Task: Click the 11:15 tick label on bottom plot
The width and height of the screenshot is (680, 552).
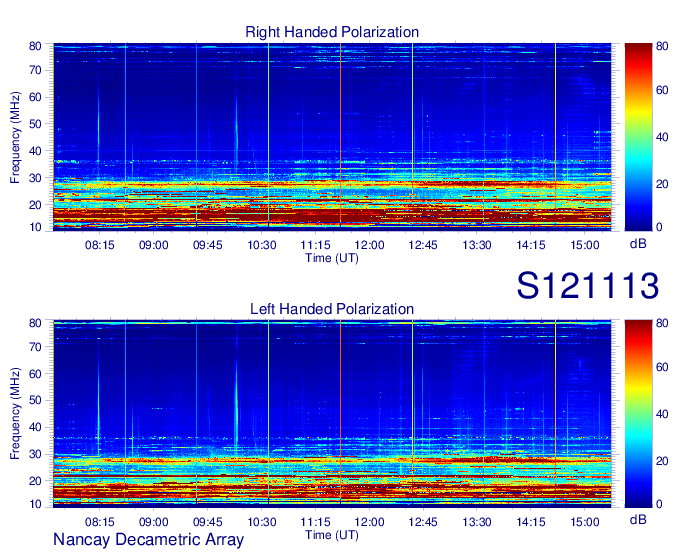Action: [315, 522]
